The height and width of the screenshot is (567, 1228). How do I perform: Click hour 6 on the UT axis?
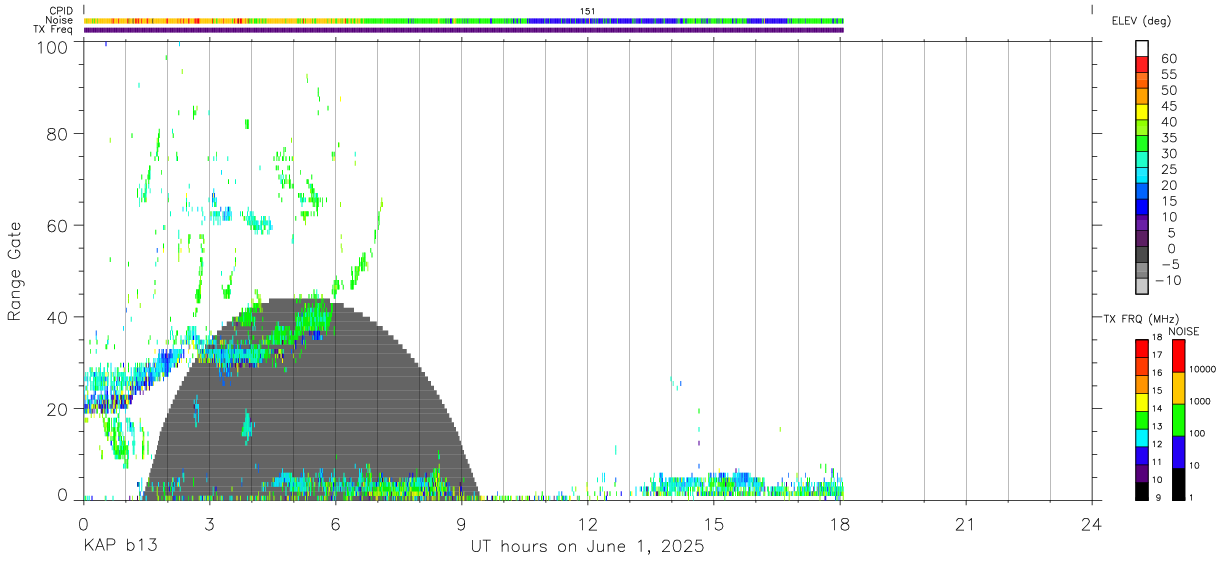(x=335, y=523)
